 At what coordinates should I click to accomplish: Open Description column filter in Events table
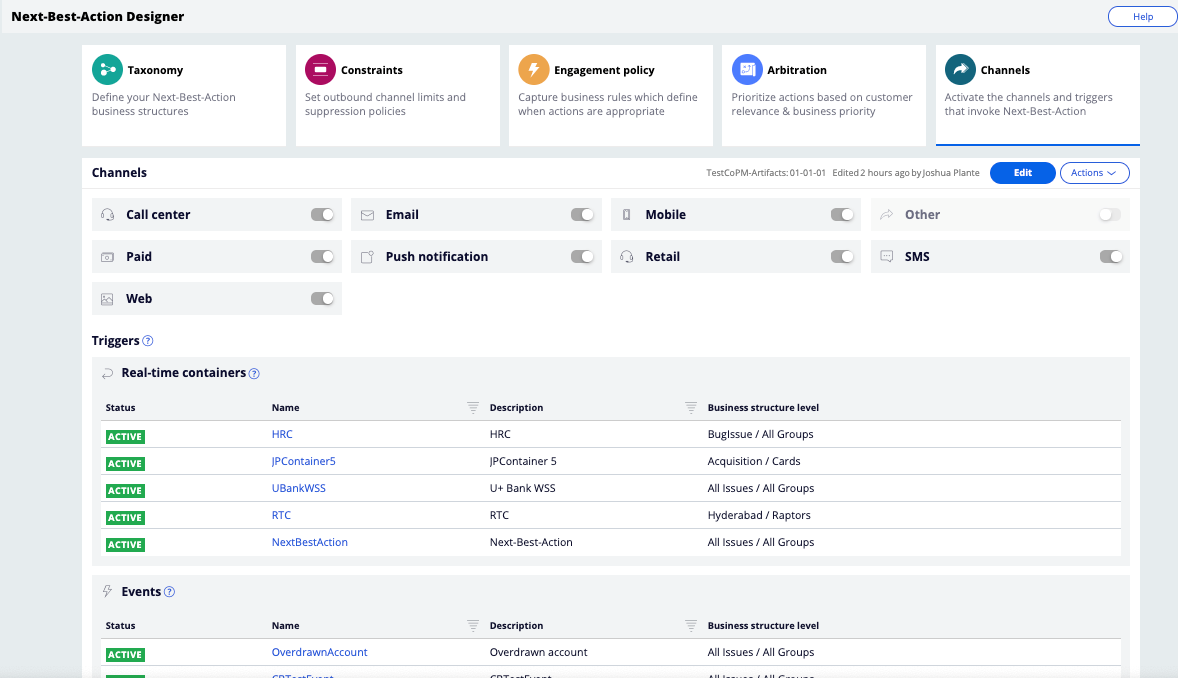691,626
